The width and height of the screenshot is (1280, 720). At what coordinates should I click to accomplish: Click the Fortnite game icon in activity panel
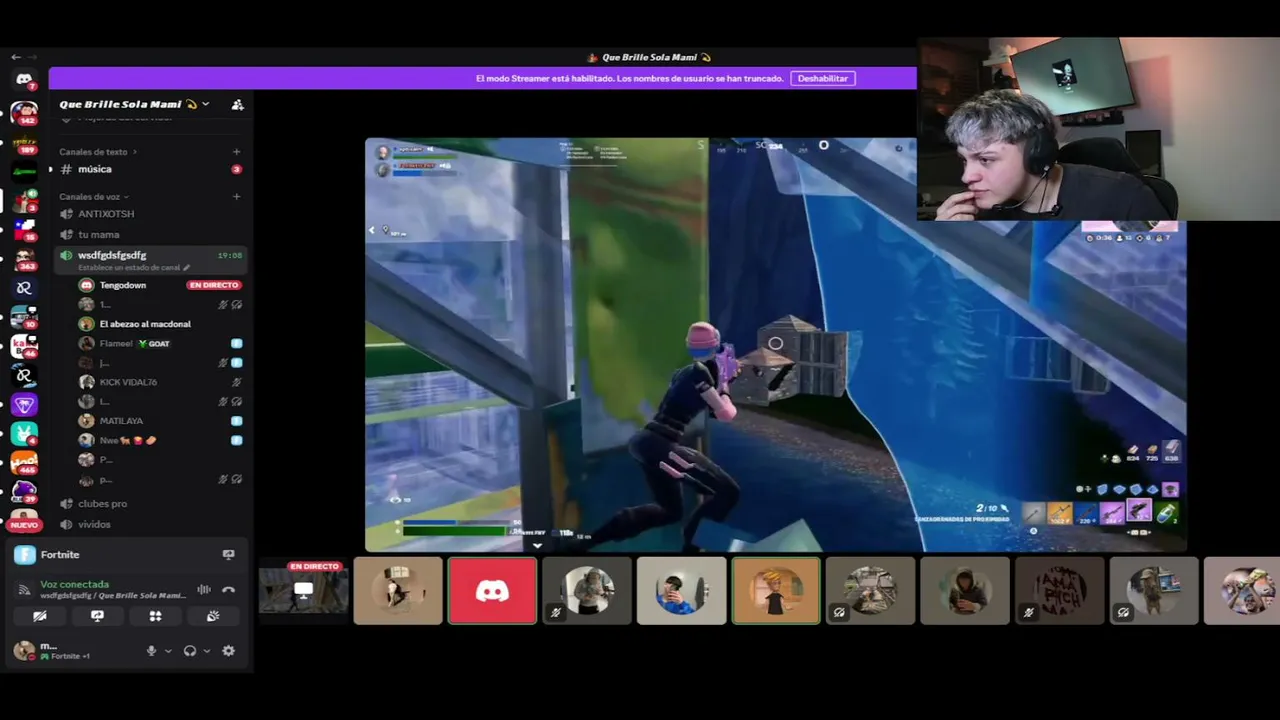25,555
